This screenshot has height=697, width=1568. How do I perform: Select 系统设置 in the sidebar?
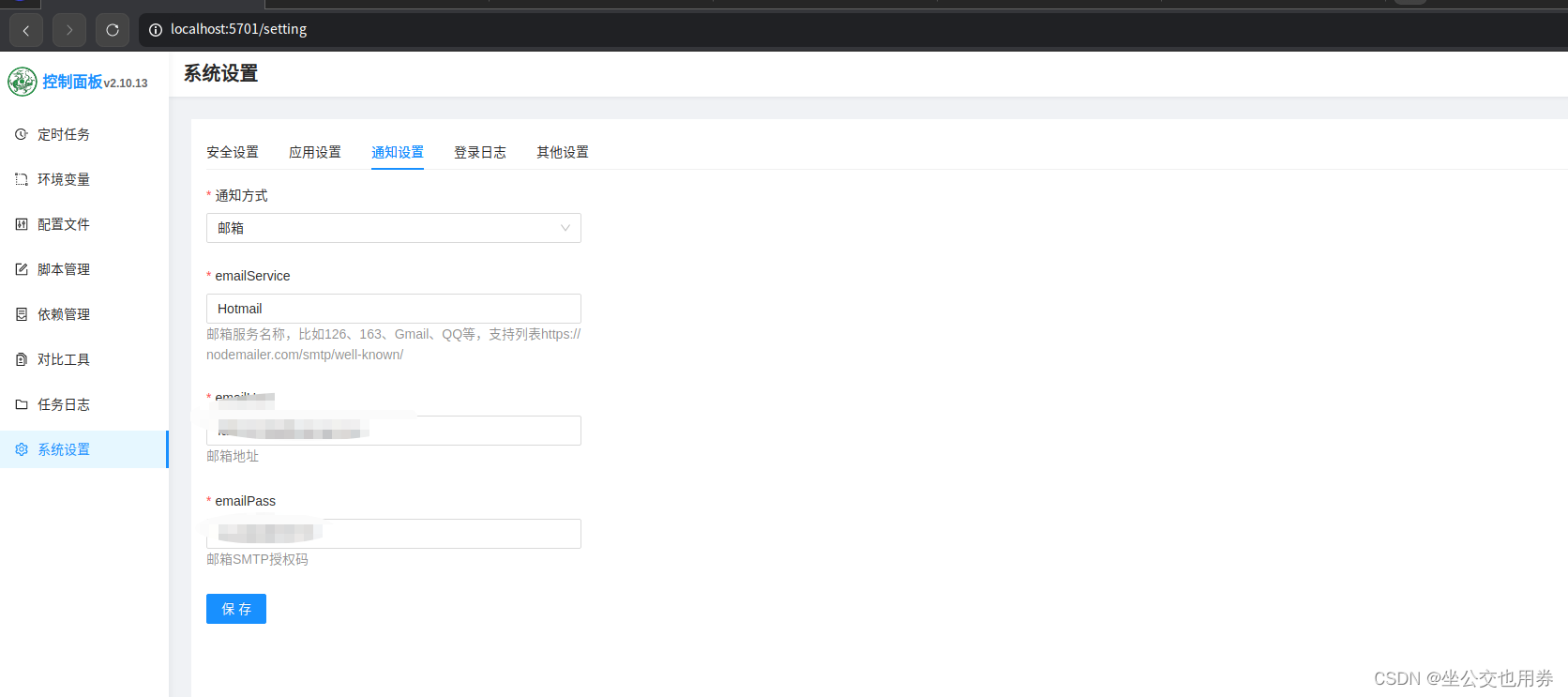coord(84,449)
